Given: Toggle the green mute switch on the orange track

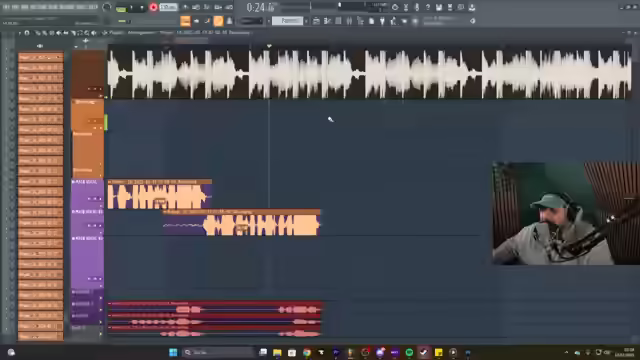Looking at the screenshot, I should pyautogui.click(x=106, y=122).
